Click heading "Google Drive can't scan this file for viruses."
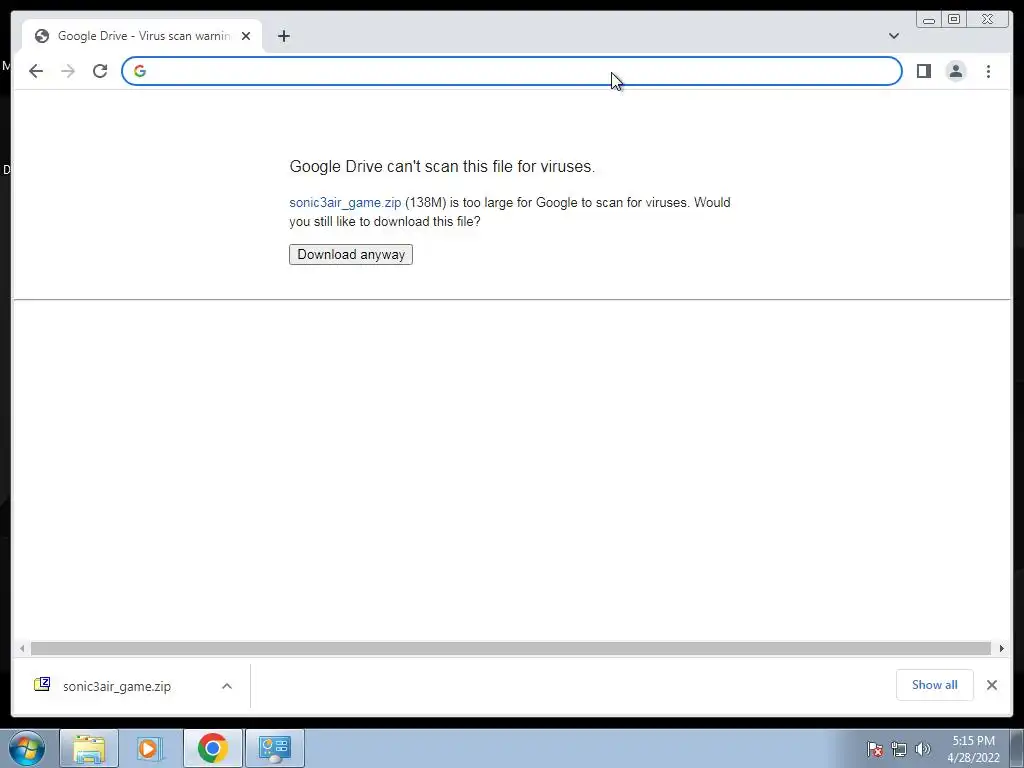Viewport: 1024px width, 768px height. tap(442, 167)
